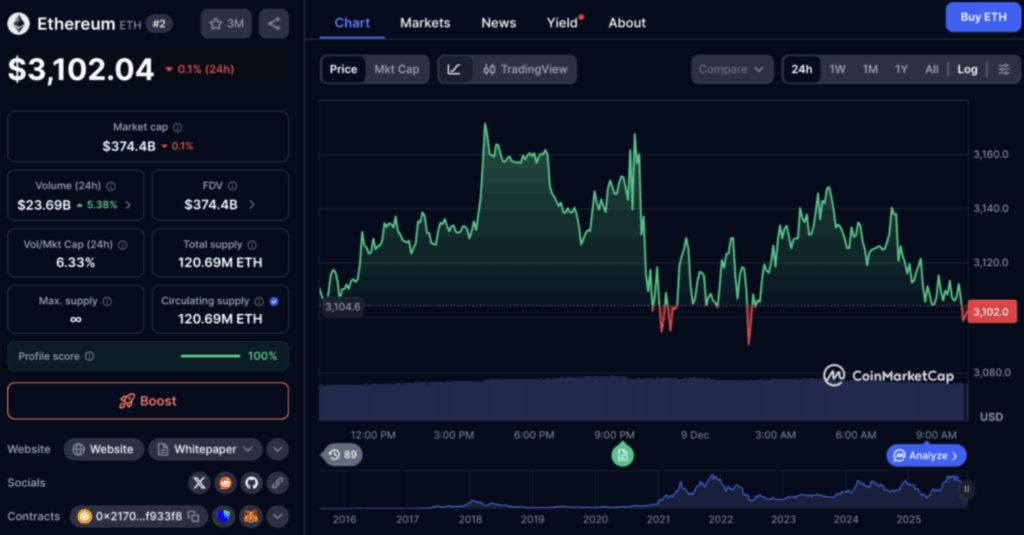Toggle Log scale on the chart

(x=967, y=69)
